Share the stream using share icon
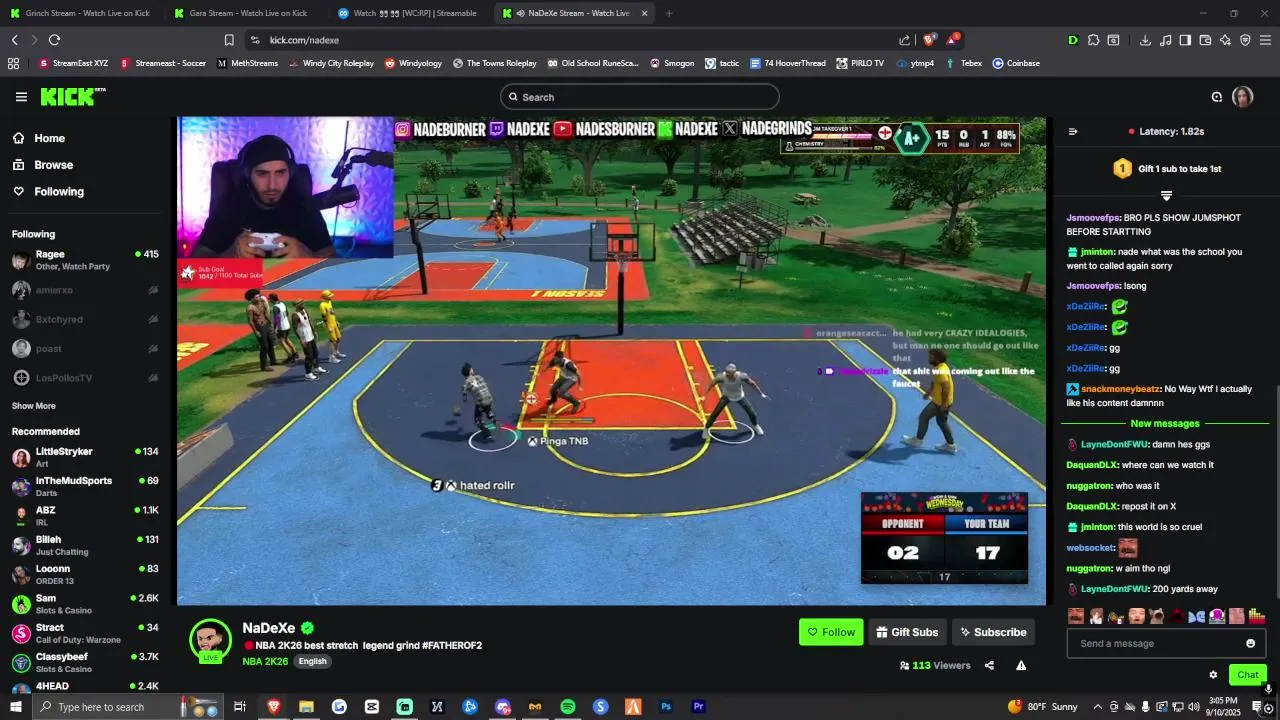 pyautogui.click(x=989, y=665)
